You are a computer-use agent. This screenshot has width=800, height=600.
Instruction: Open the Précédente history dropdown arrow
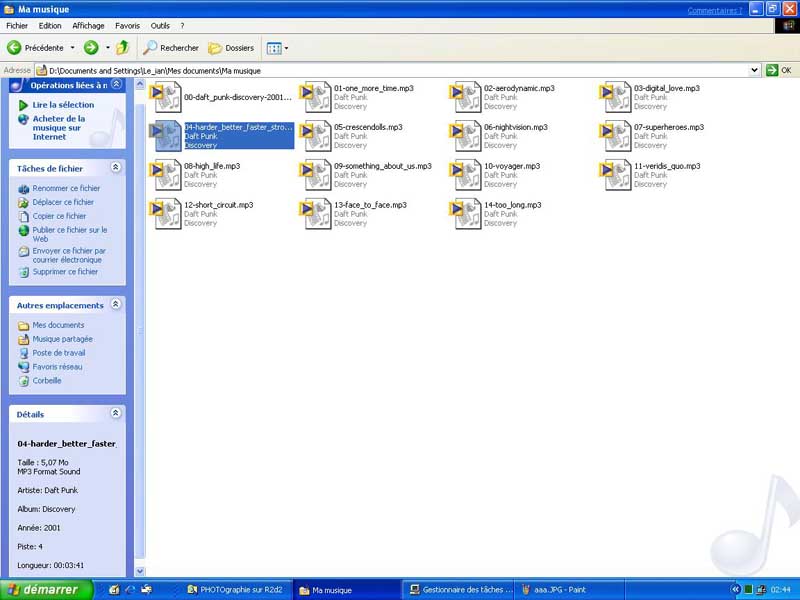[72, 48]
